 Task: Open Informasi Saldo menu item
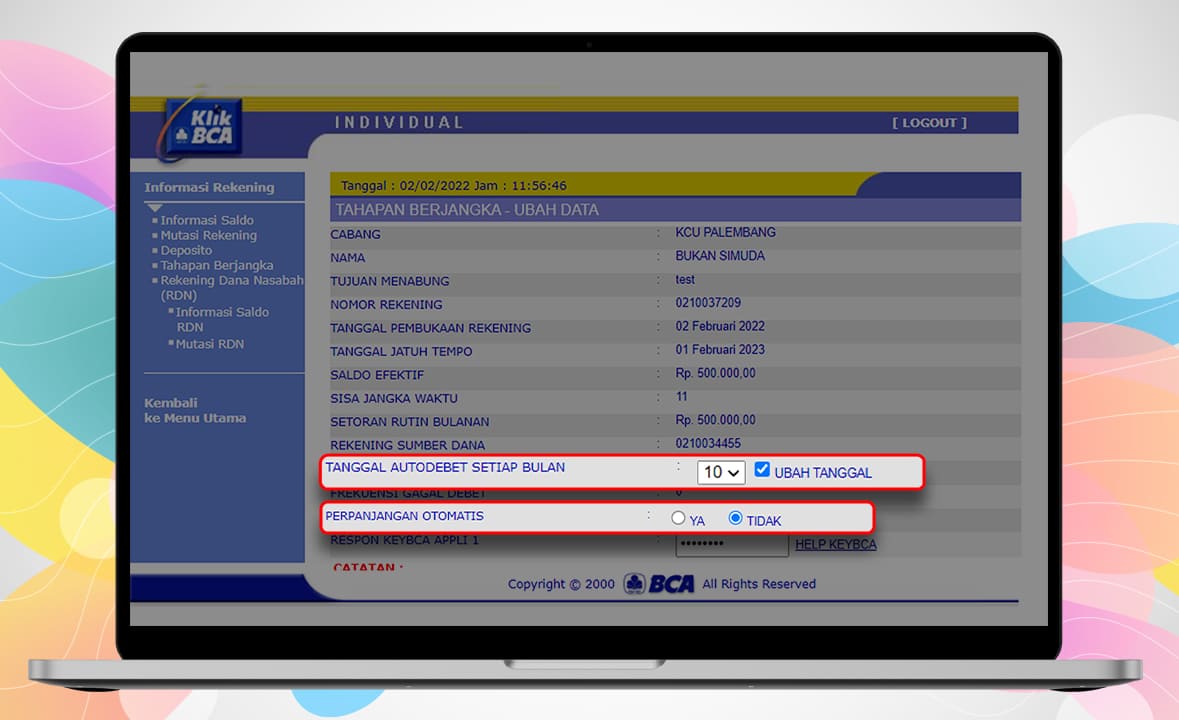(207, 220)
